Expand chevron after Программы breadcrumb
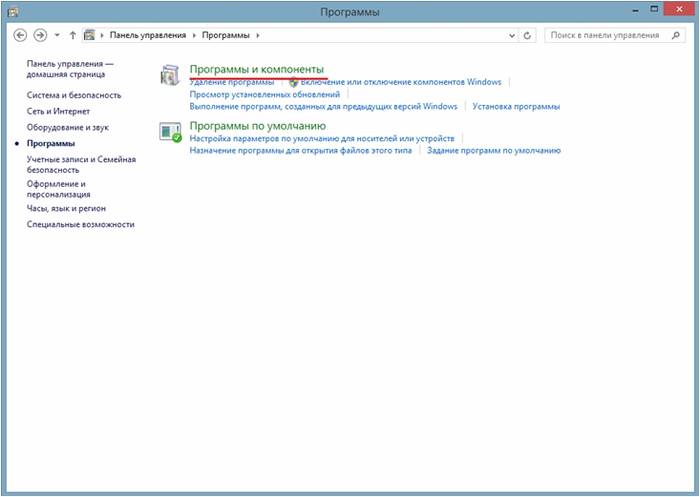Viewport: 700px width, 497px height. pos(258,35)
